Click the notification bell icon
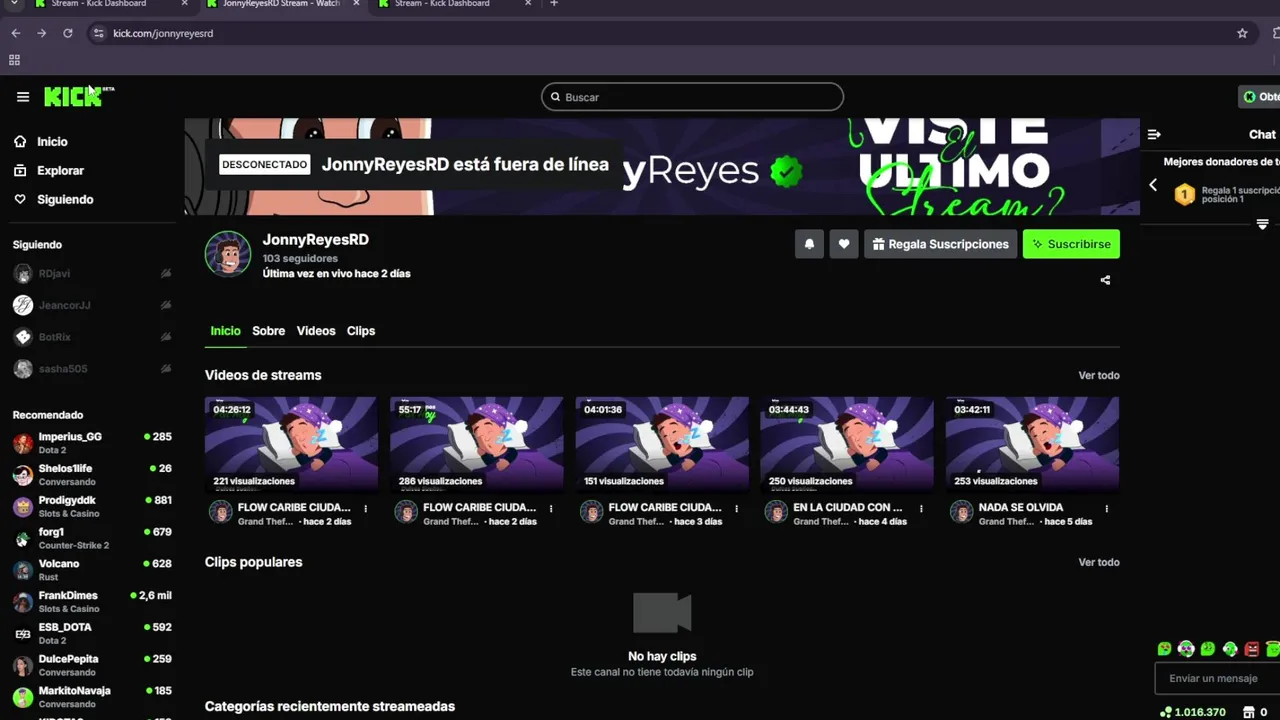This screenshot has height=720, width=1280. point(809,244)
